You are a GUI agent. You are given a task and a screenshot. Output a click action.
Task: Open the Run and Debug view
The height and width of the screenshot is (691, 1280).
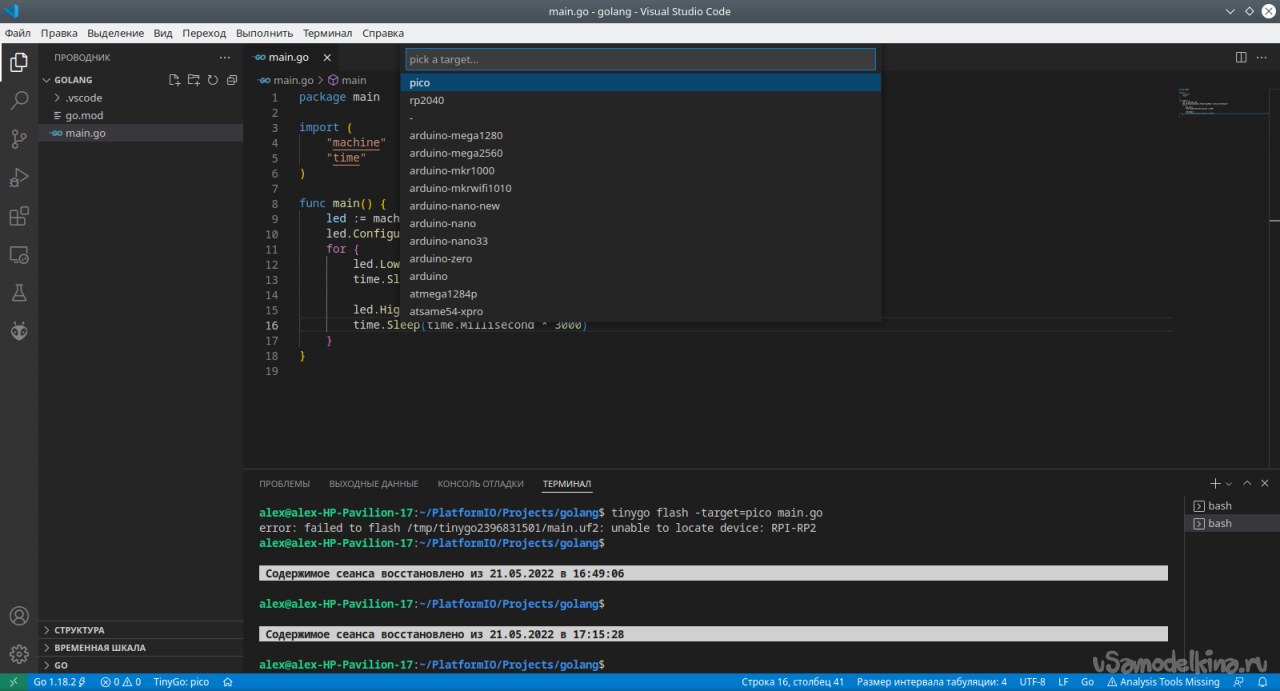click(x=19, y=178)
